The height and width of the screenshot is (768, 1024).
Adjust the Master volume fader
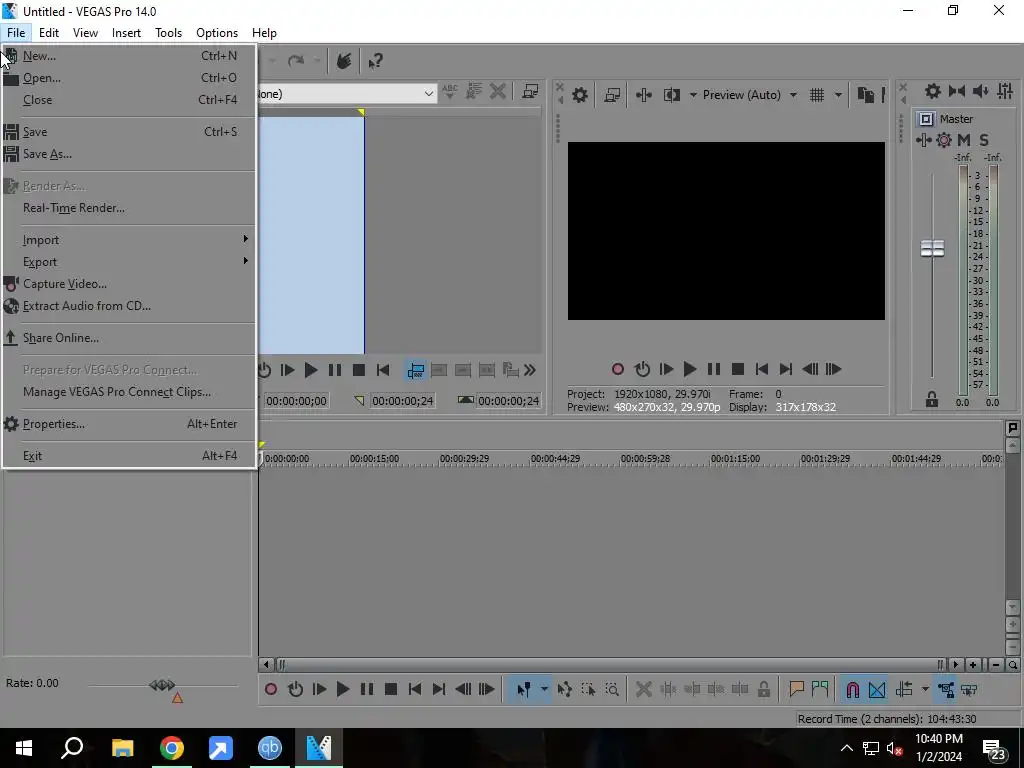(x=932, y=248)
